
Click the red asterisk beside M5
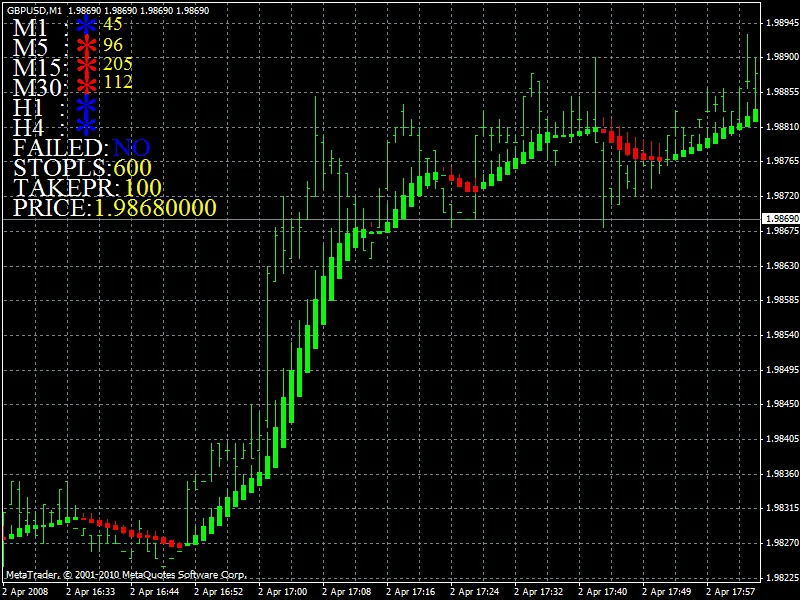(87, 46)
